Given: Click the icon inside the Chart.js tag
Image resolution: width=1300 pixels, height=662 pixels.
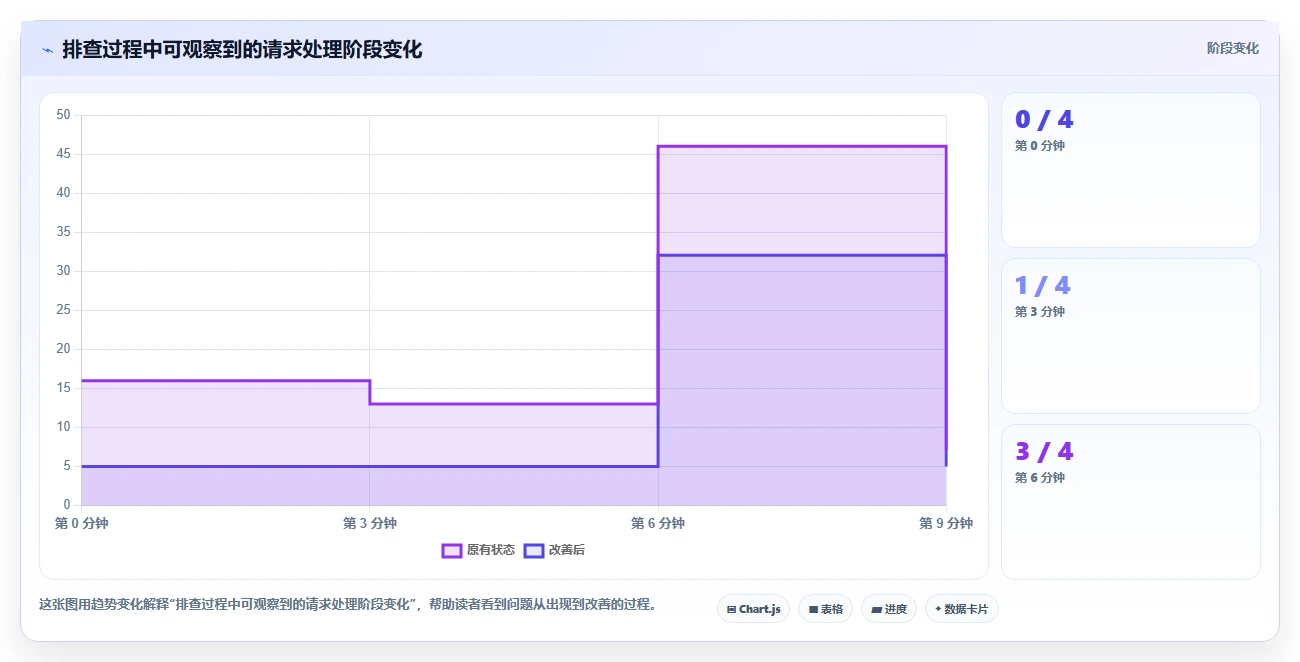Looking at the screenshot, I should coord(732,609).
